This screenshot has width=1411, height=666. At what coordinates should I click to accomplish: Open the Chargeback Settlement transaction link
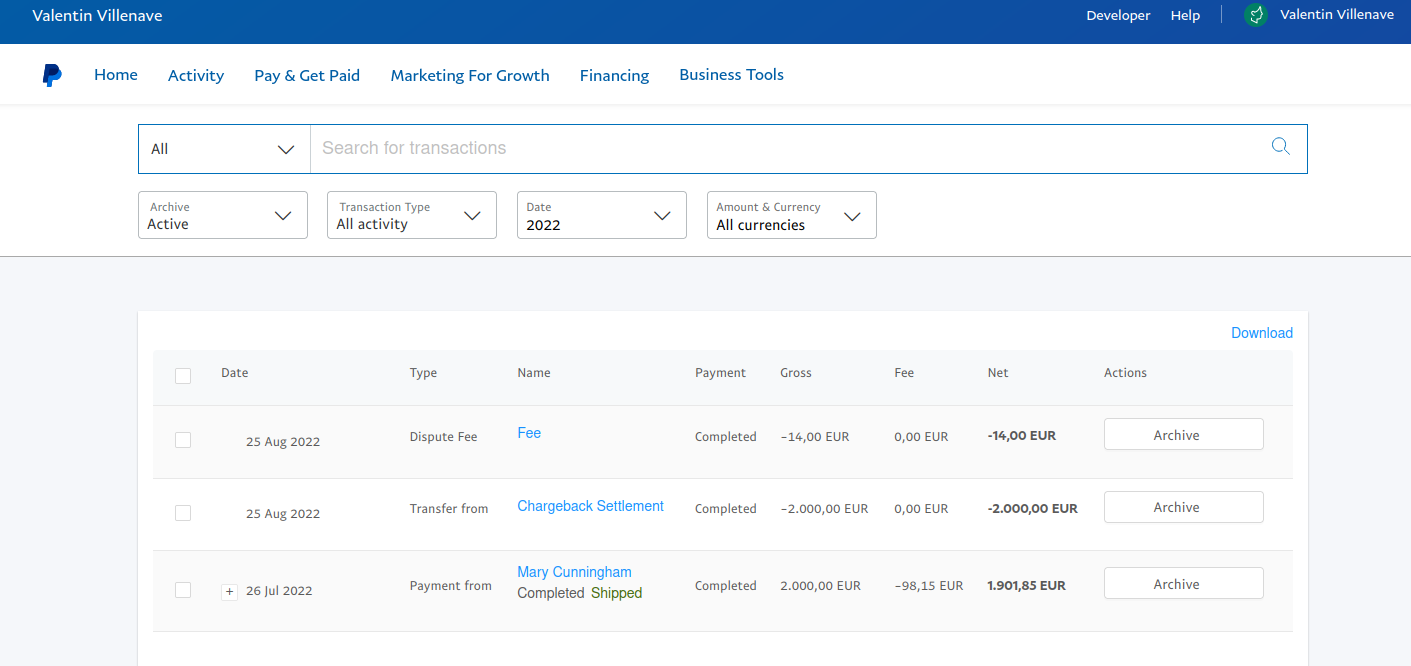click(x=590, y=506)
